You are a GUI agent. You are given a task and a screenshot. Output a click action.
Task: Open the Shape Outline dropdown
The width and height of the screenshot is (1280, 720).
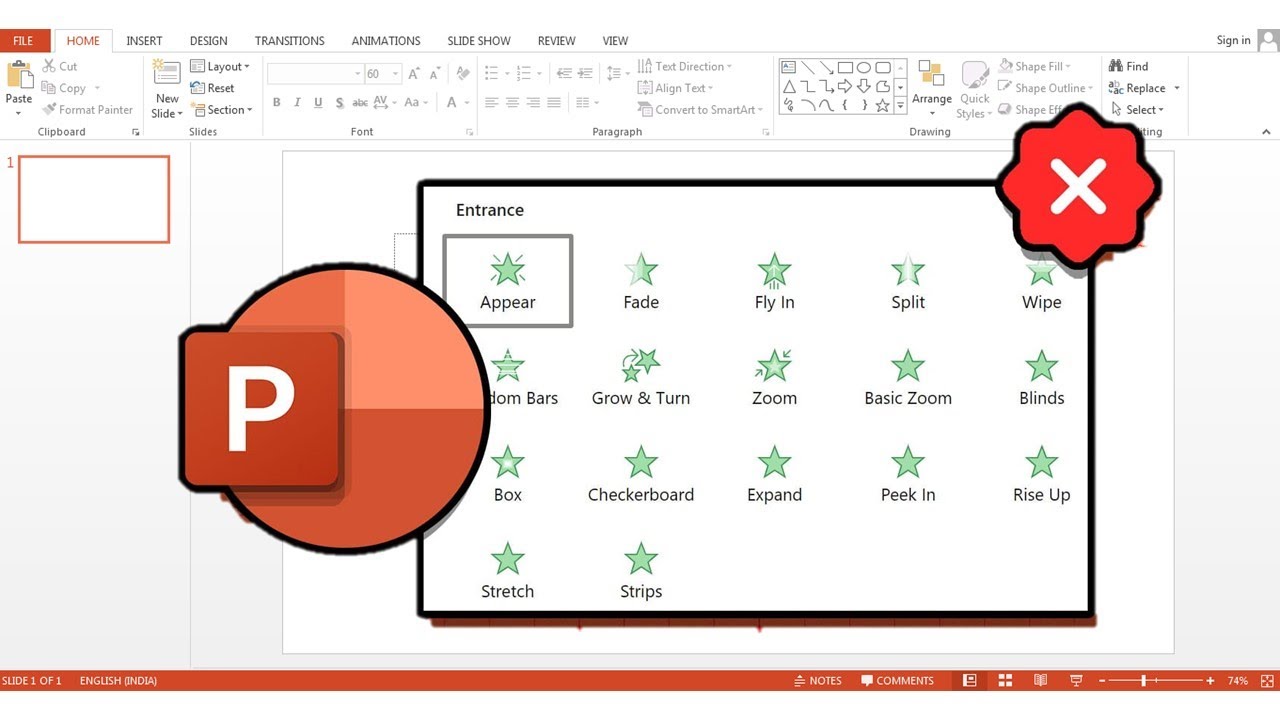point(1043,88)
